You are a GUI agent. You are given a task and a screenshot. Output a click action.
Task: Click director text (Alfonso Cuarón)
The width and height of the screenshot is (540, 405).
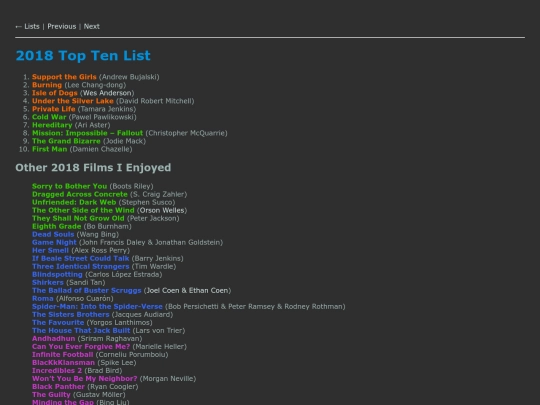coord(84,299)
